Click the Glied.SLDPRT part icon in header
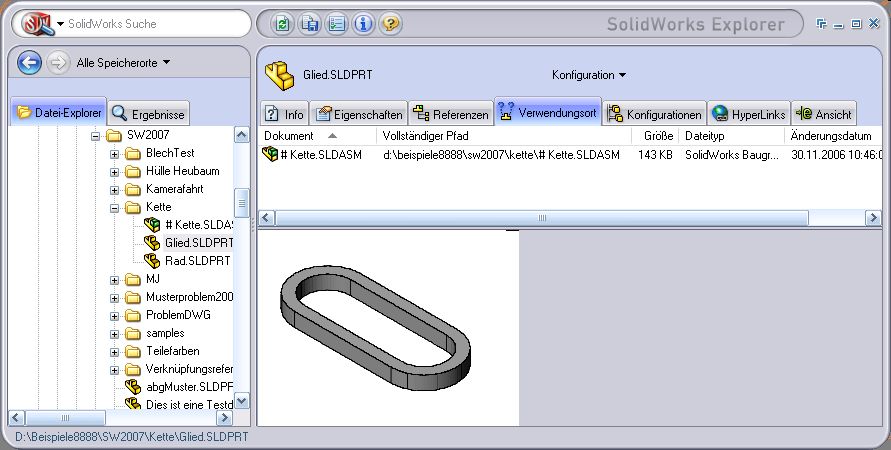This screenshot has height=450, width=891. (x=280, y=76)
